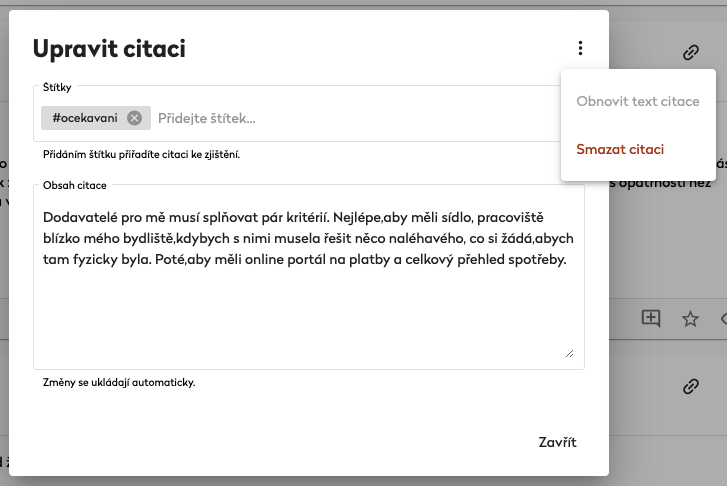The width and height of the screenshot is (727, 486).
Task: Click the top-right link icon
Action: (690, 53)
